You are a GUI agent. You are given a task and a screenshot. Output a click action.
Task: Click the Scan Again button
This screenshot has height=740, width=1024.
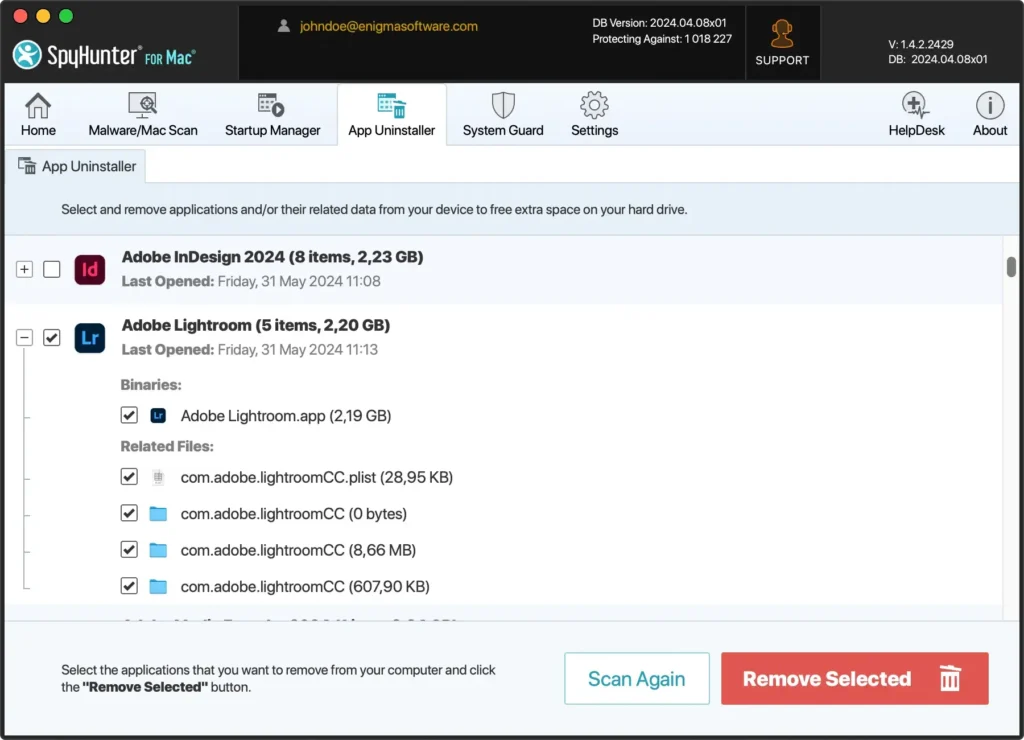pos(637,678)
